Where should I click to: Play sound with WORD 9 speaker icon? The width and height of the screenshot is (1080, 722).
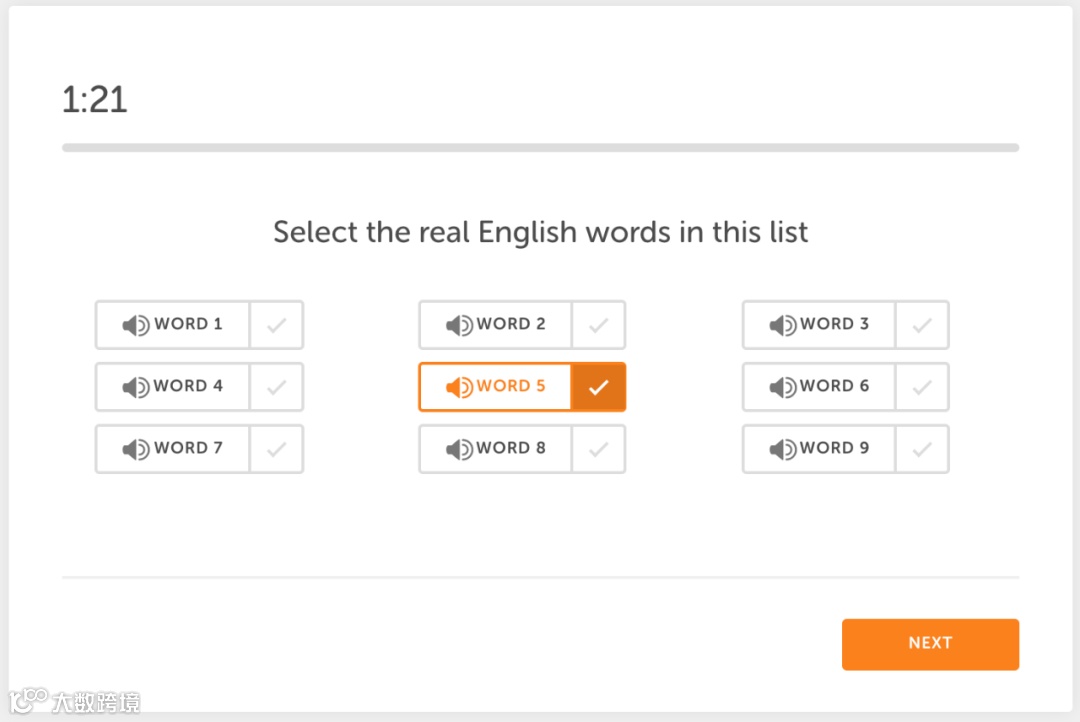tap(782, 449)
